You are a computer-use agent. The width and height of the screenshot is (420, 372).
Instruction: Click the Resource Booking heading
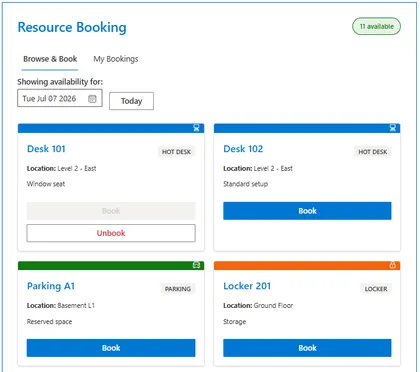coord(72,27)
